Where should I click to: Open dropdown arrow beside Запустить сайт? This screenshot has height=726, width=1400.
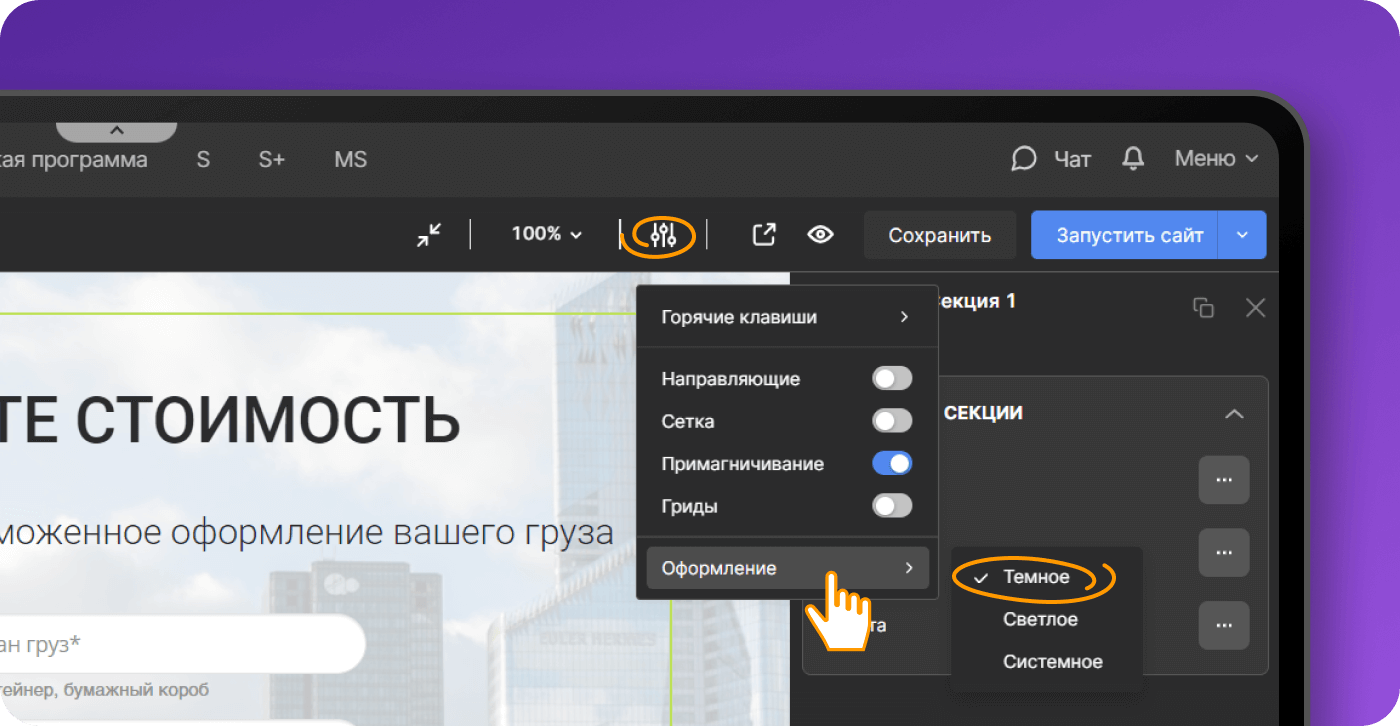1242,235
